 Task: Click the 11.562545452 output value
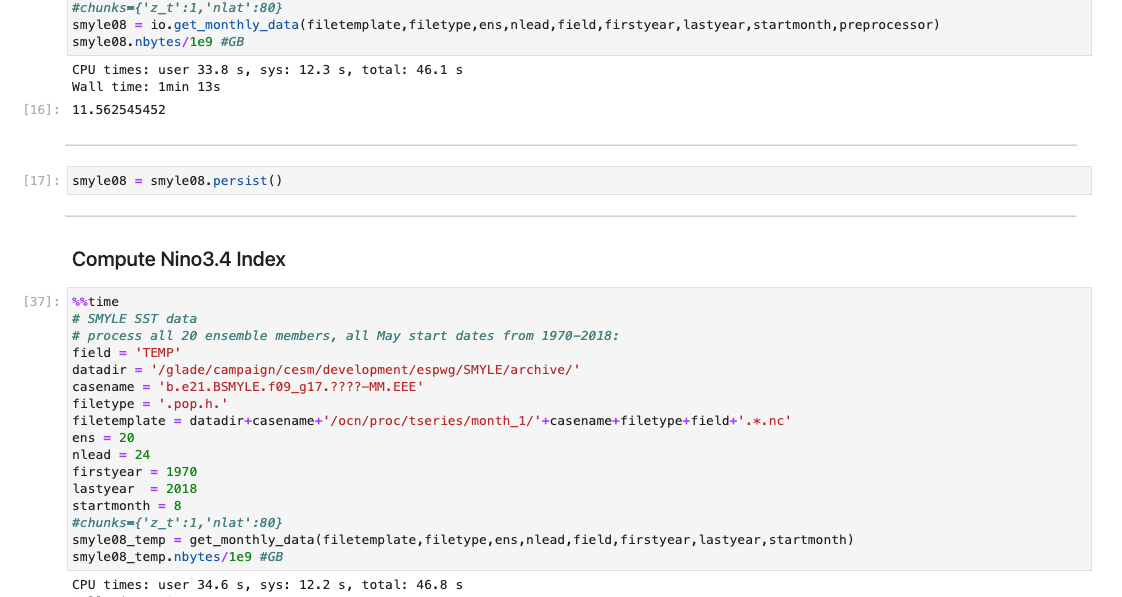pyautogui.click(x=119, y=110)
